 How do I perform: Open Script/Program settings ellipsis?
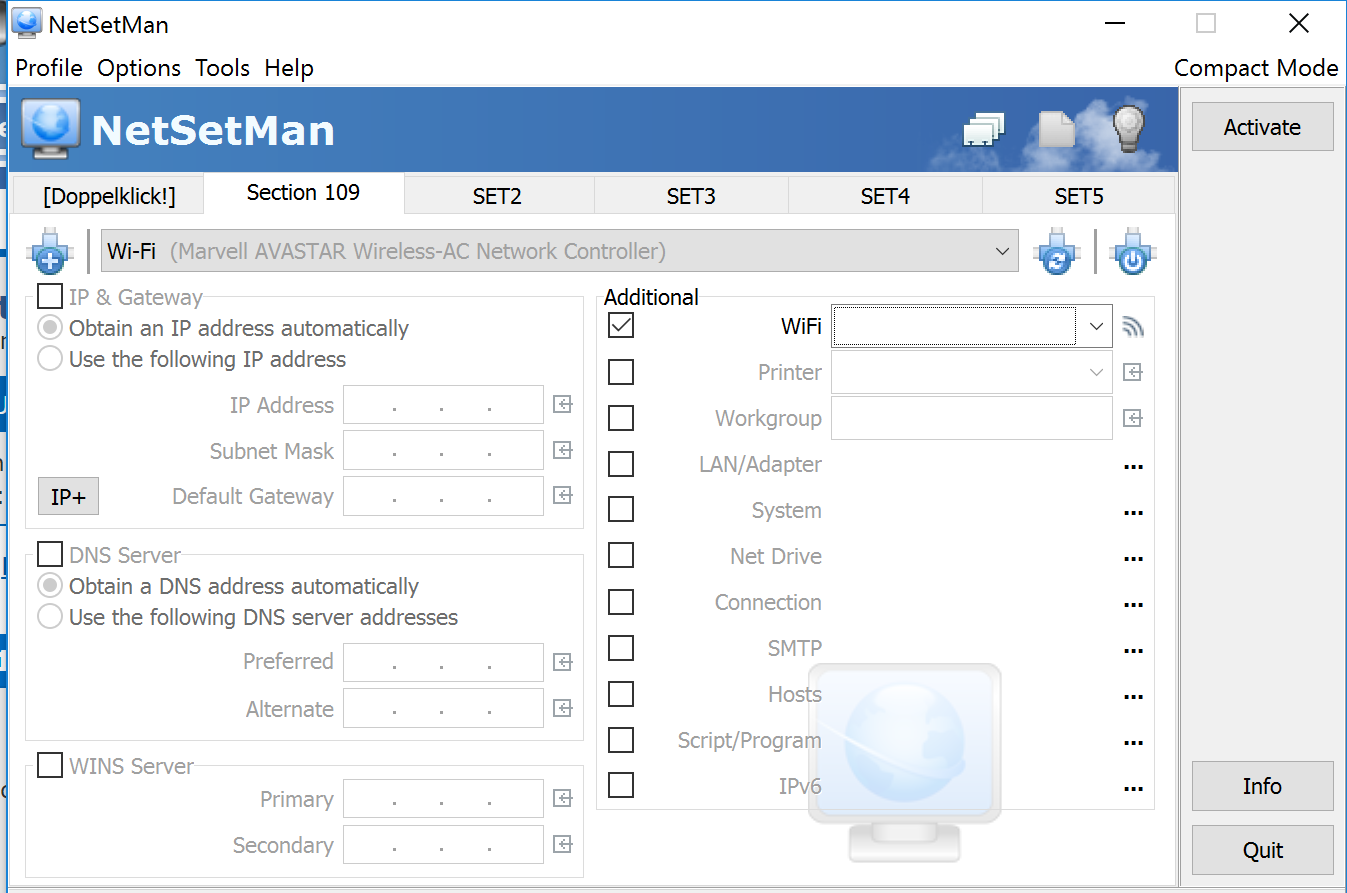click(x=1133, y=742)
